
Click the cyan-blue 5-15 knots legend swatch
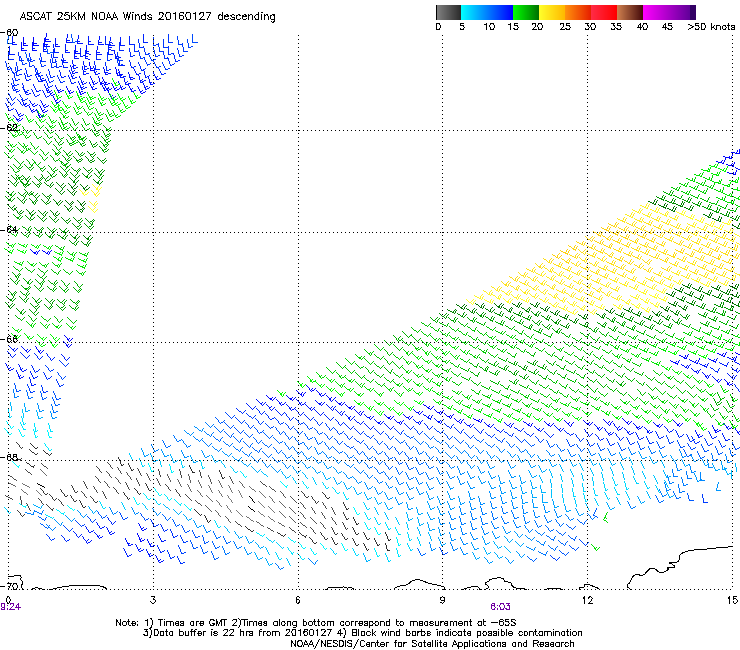[487, 12]
